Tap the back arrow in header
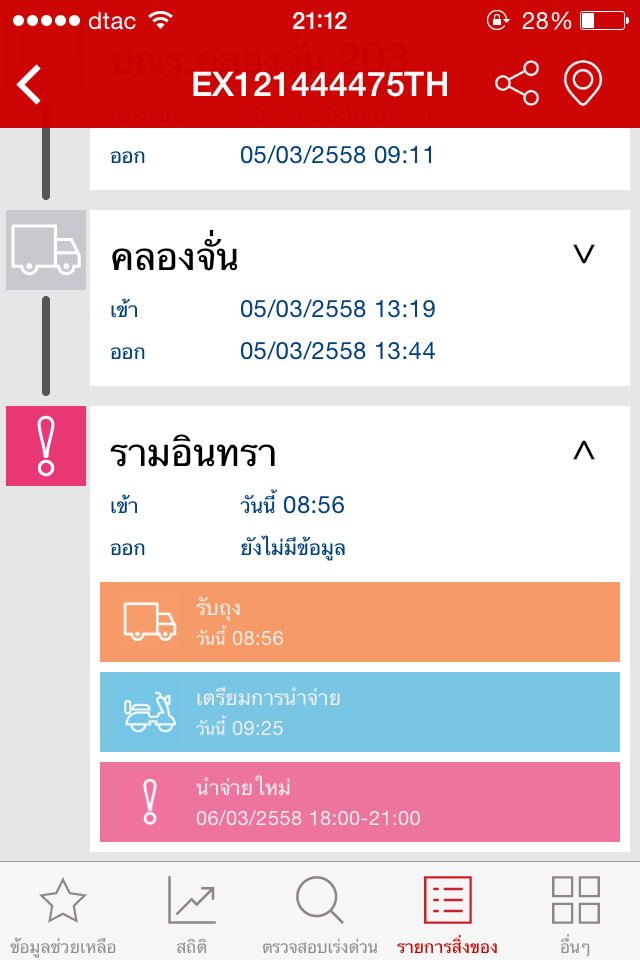This screenshot has height=960, width=640. (30, 85)
